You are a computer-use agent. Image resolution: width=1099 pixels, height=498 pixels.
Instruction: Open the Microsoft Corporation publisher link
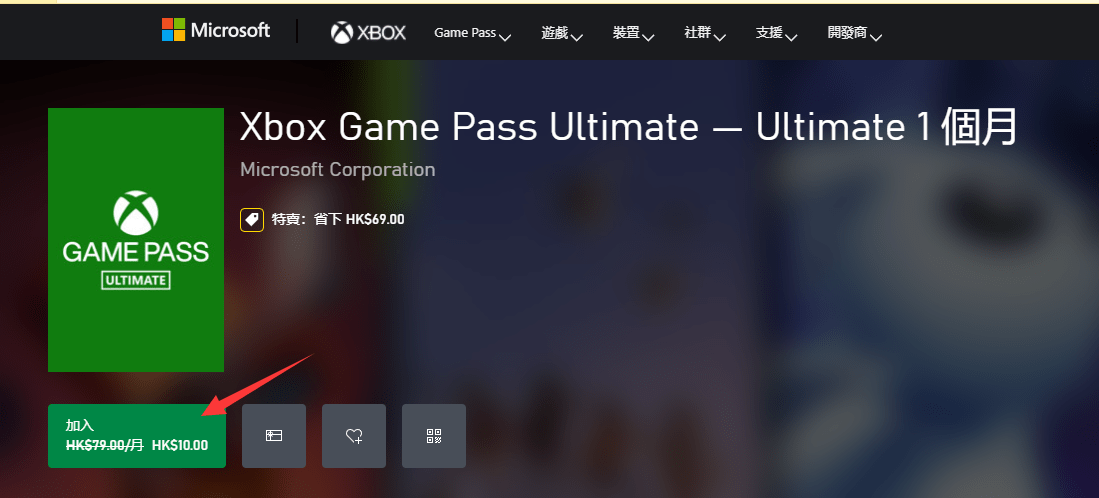[x=337, y=170]
